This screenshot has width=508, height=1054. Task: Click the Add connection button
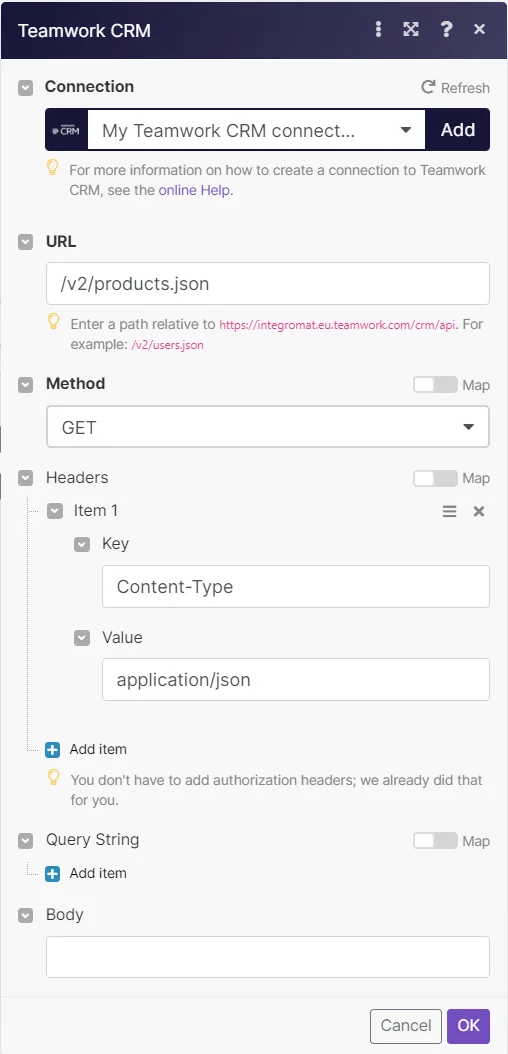(458, 130)
